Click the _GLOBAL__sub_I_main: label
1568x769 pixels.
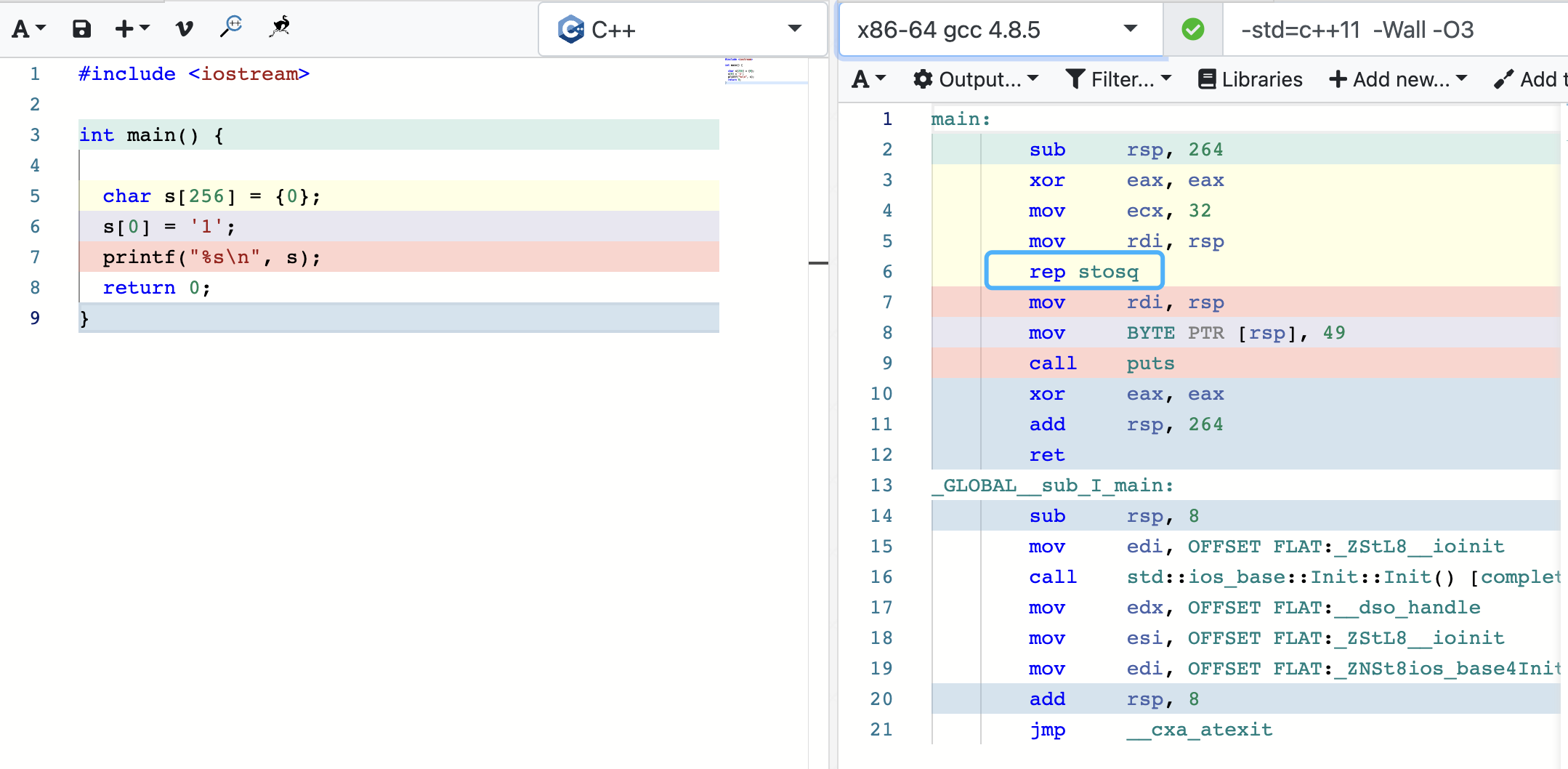1053,486
